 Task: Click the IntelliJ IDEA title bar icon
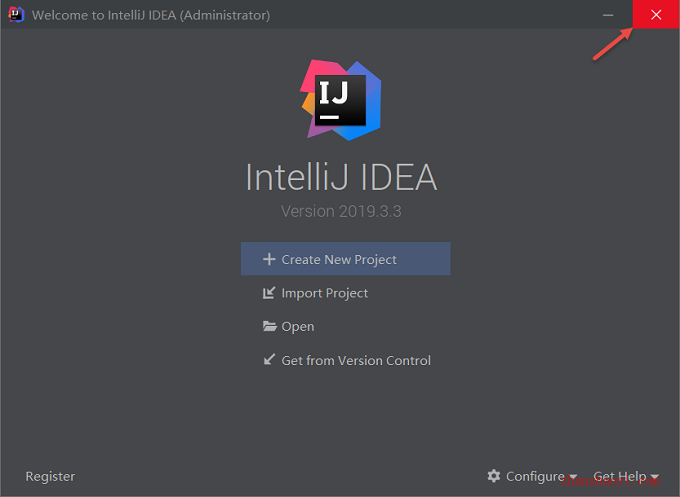[16, 14]
